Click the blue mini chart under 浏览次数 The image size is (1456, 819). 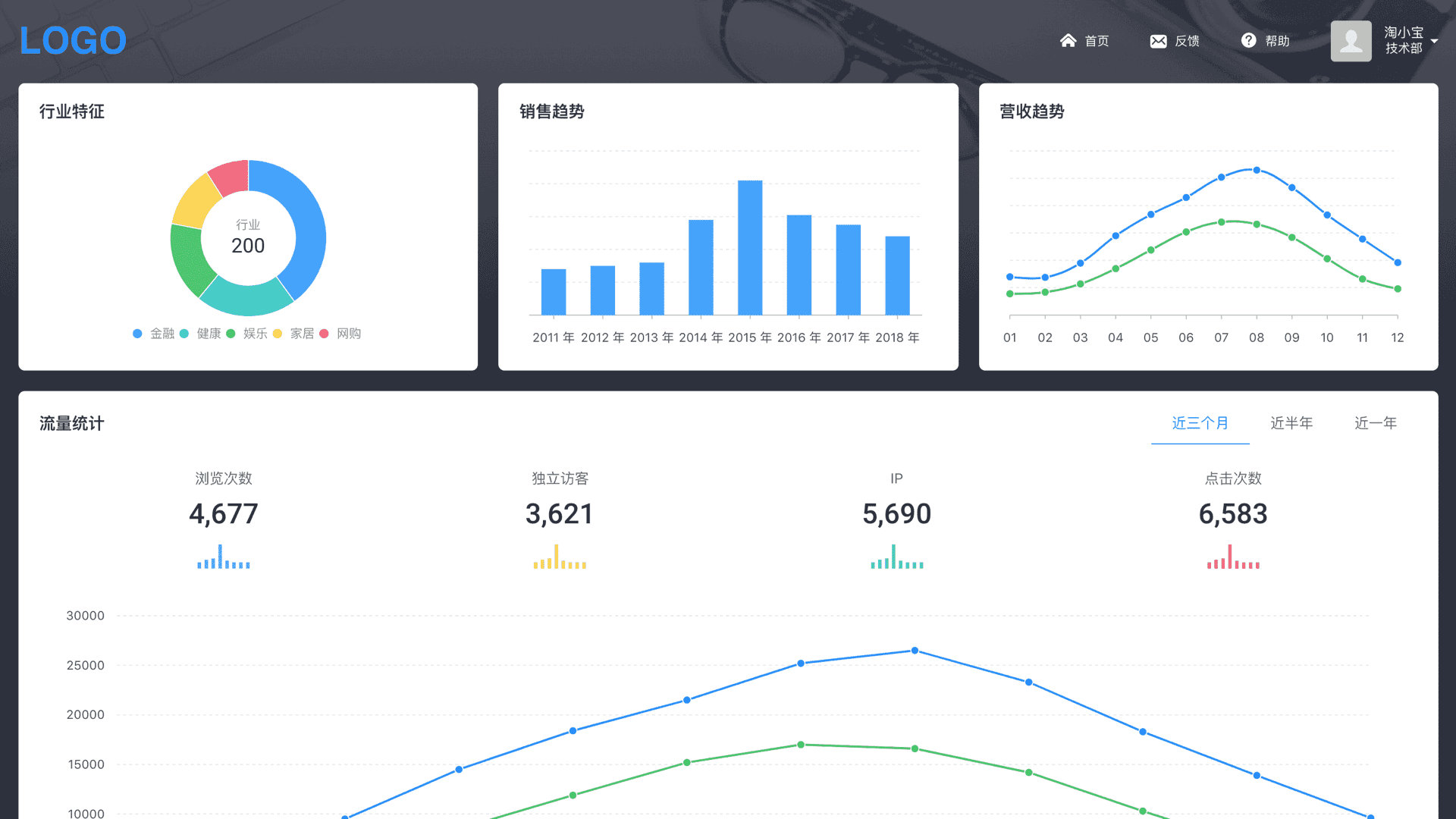tap(223, 557)
